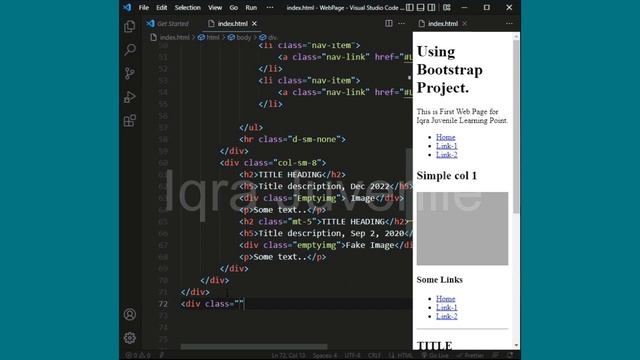Click the preview vertical scrollbar thumb
Viewport: 640px width, 360px height.
click(x=516, y=127)
